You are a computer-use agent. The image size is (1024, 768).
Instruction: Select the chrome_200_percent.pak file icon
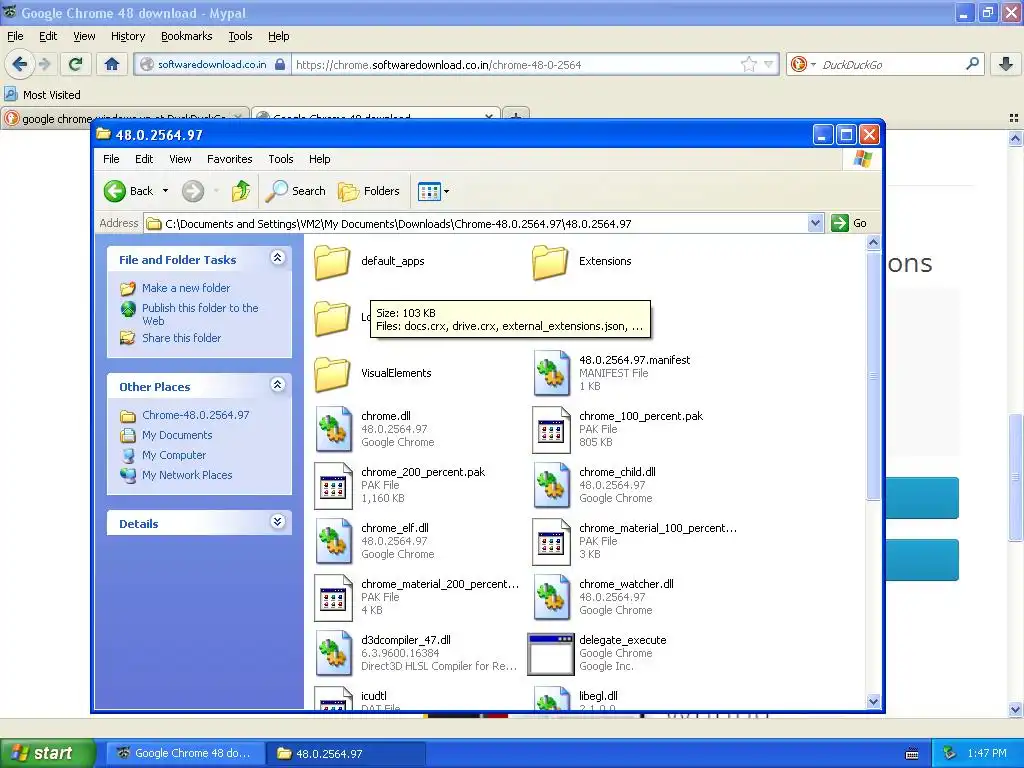tap(334, 486)
